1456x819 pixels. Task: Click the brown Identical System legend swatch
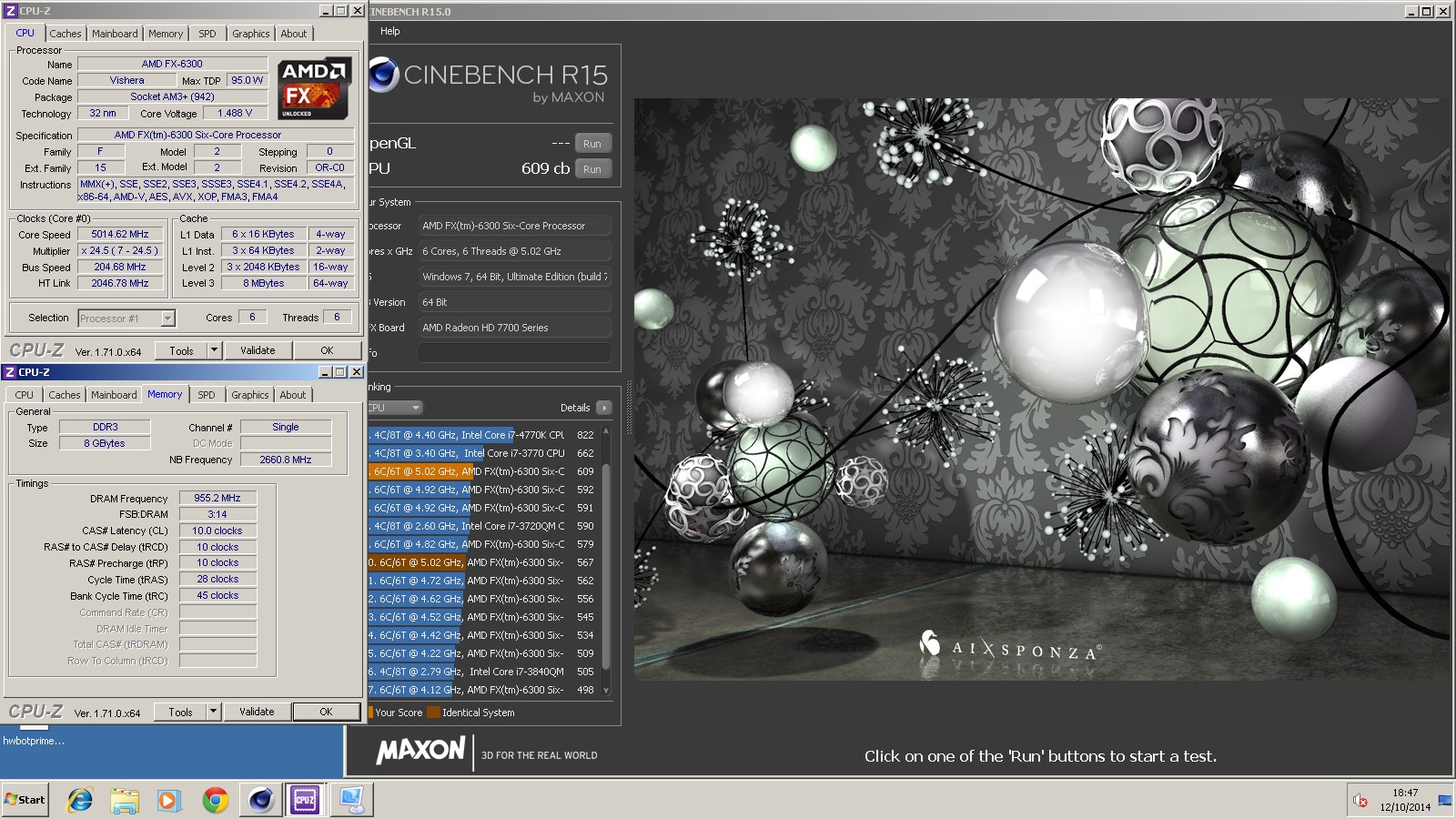point(433,713)
